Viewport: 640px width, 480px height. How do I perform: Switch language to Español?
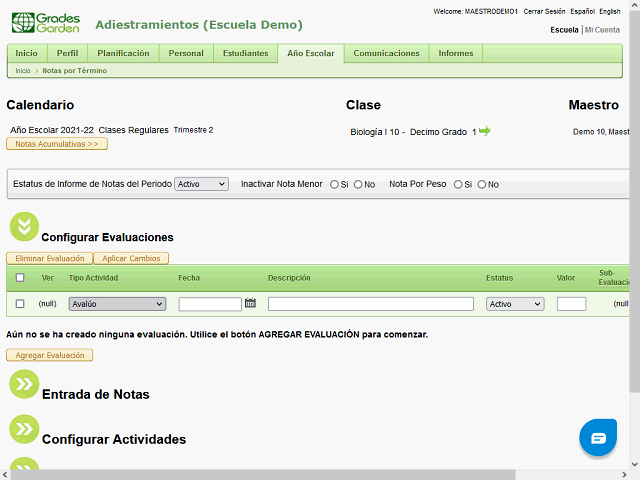582,11
